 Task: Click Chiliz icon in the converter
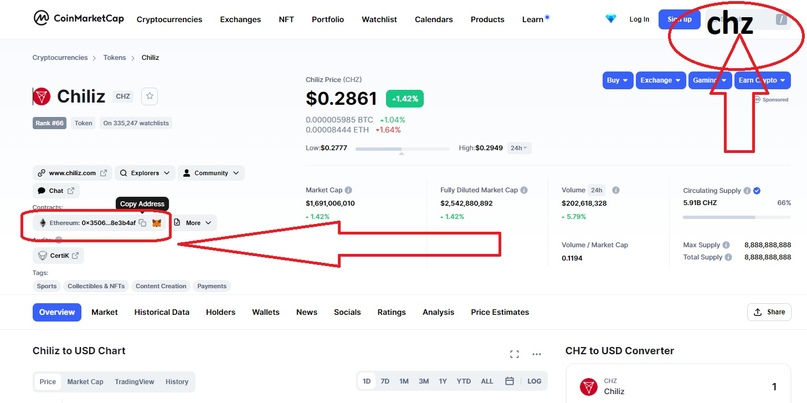[588, 387]
